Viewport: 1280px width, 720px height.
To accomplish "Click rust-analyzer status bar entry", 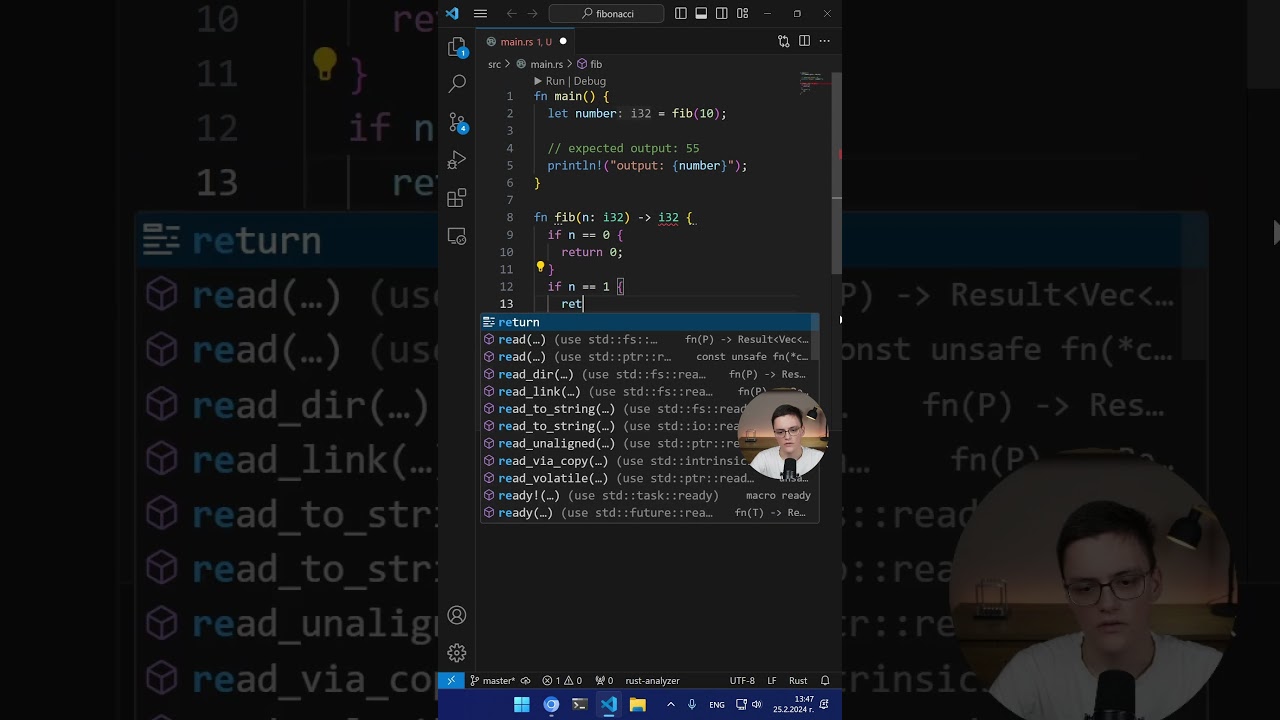I will tap(652, 680).
